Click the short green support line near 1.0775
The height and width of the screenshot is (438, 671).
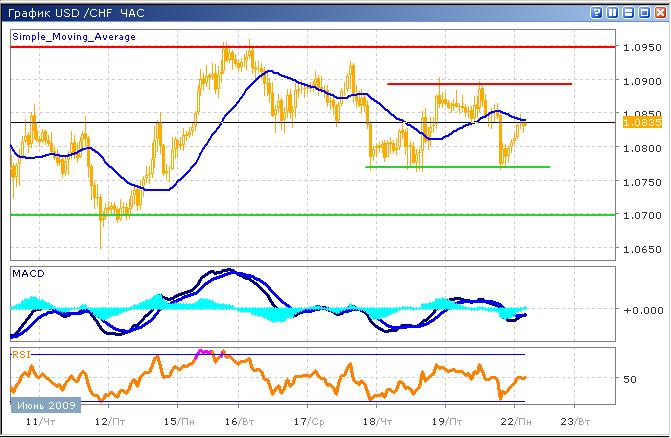pyautogui.click(x=458, y=167)
